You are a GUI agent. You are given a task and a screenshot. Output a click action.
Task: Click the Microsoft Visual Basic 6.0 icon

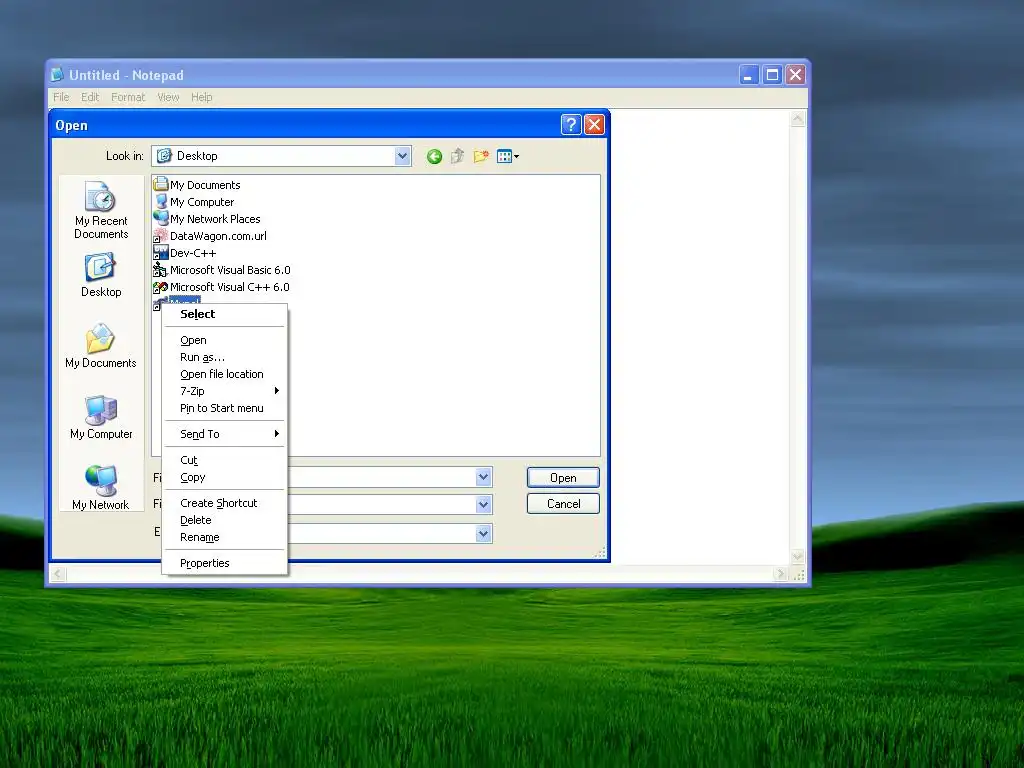coord(161,269)
